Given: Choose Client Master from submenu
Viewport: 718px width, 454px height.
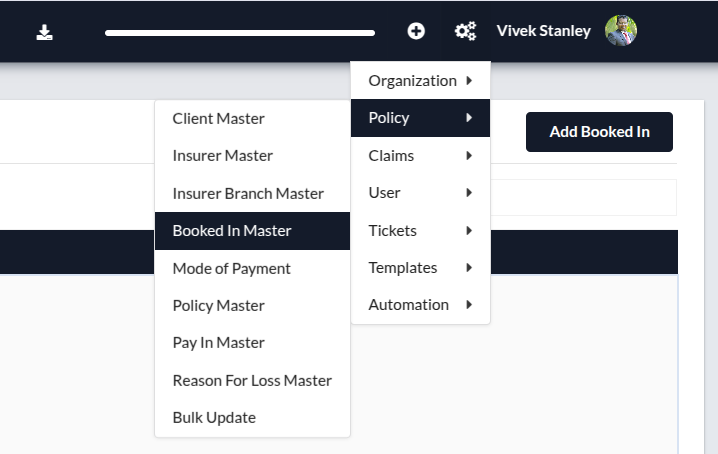Looking at the screenshot, I should pos(252,119).
